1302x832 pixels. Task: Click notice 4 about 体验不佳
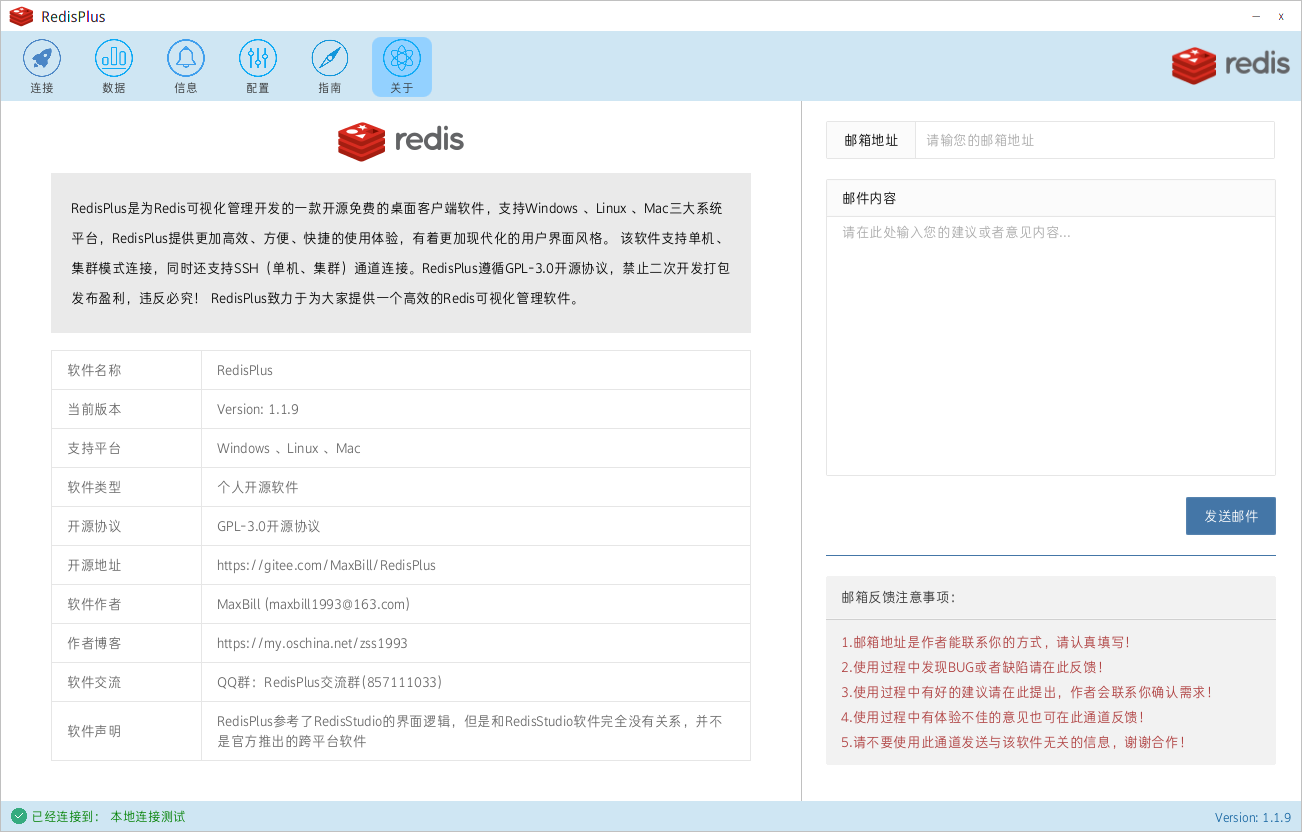coord(993,717)
